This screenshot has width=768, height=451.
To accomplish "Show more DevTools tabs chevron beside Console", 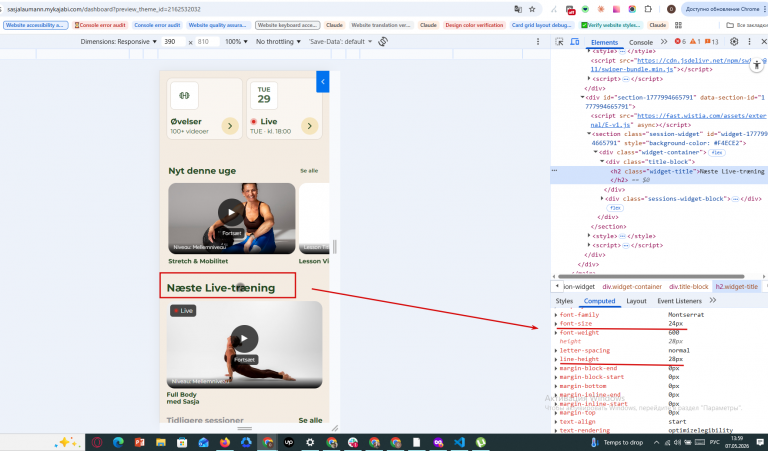I will coord(664,42).
